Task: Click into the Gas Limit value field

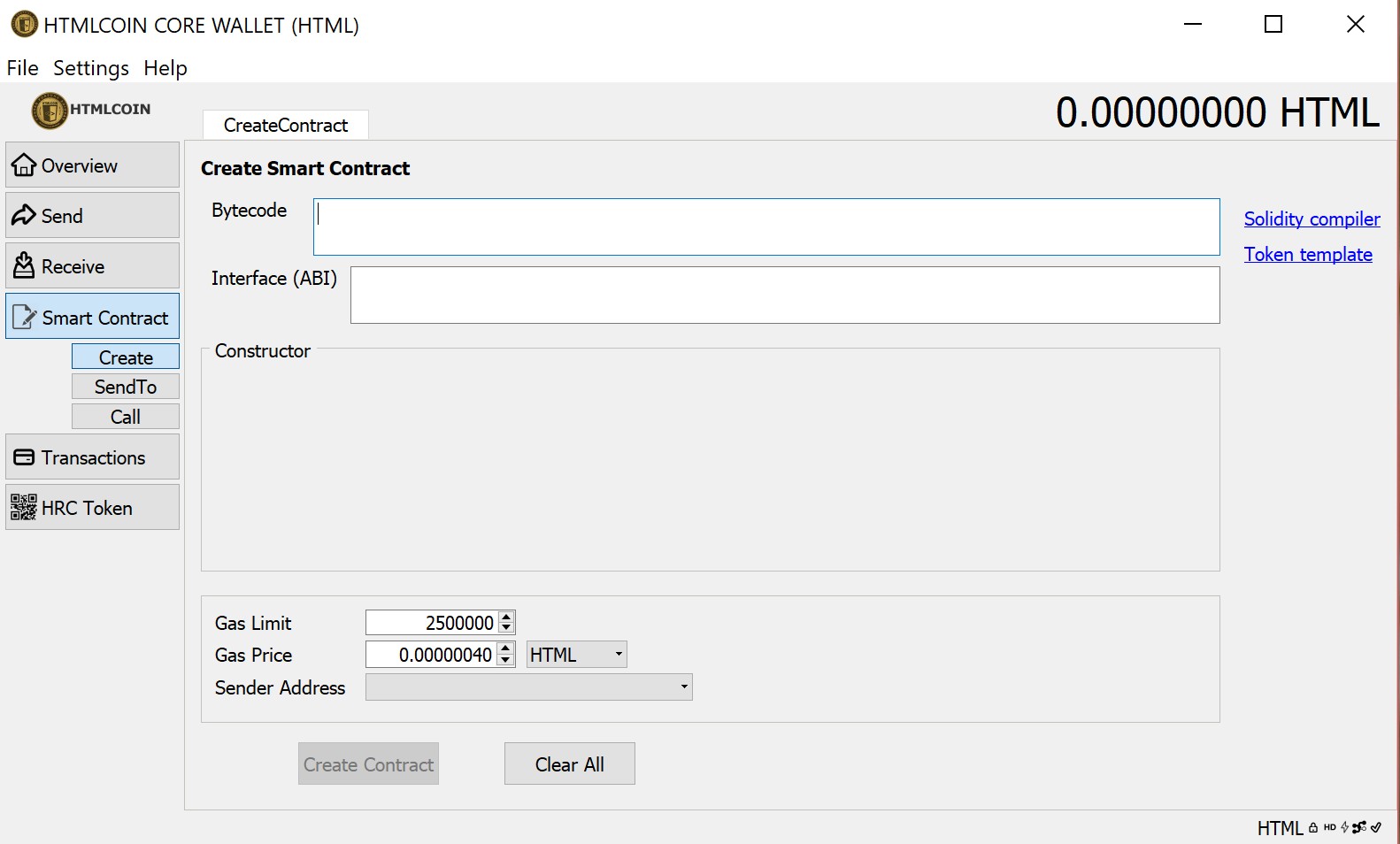Action: click(x=432, y=623)
